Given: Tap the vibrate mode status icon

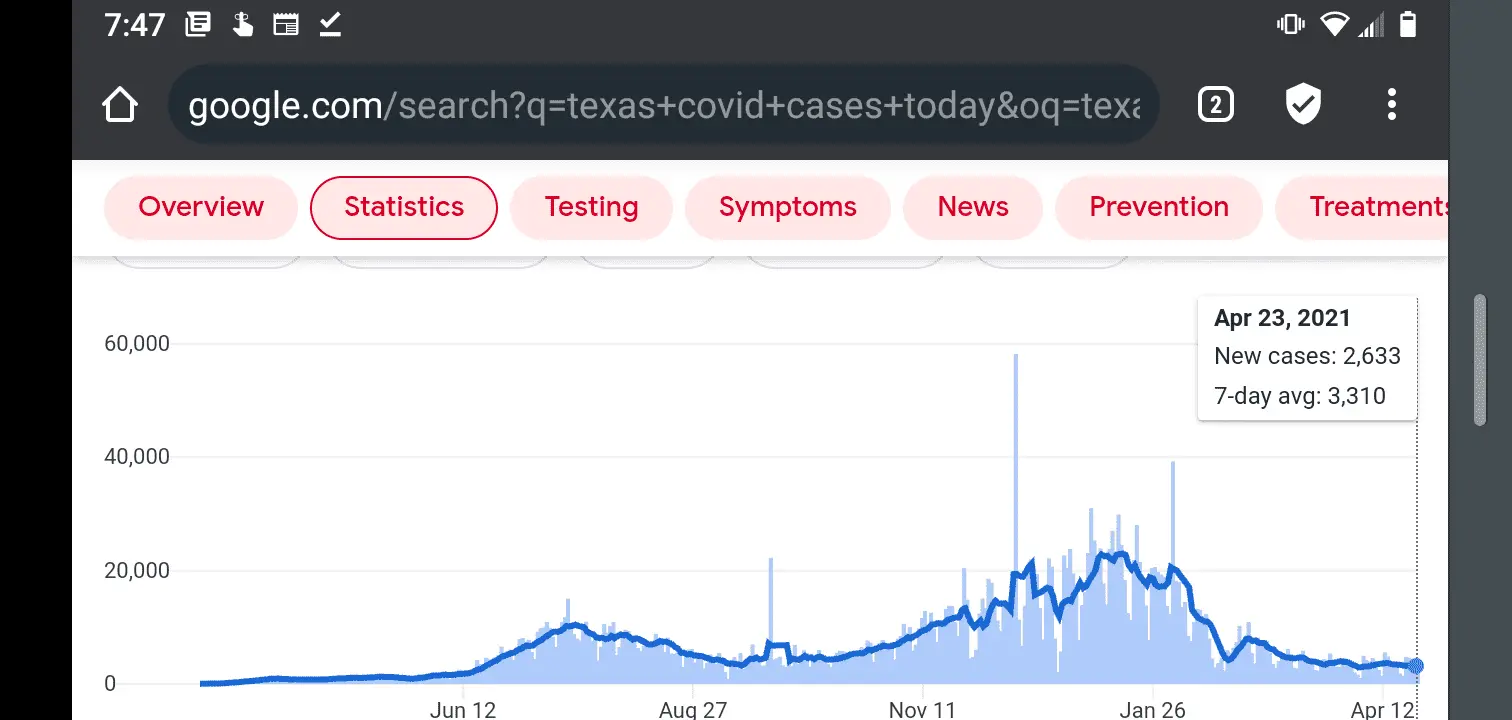Looking at the screenshot, I should pos(1291,25).
